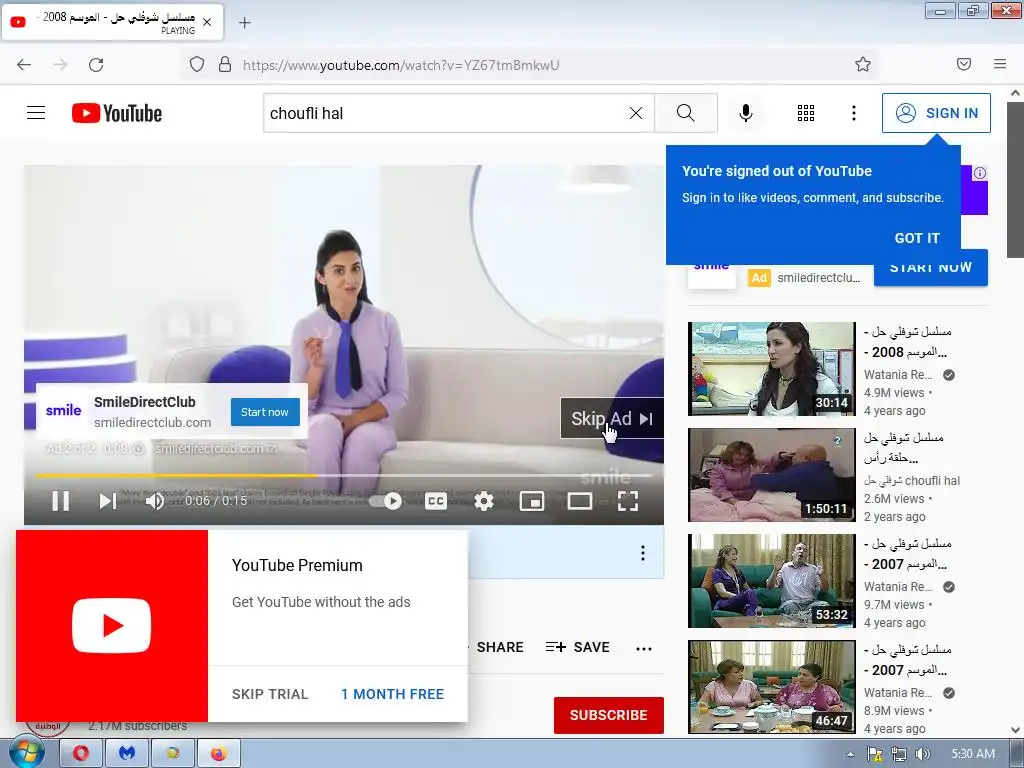Click the SIGN IN button
Screen dimensions: 1024x768
click(x=936, y=113)
